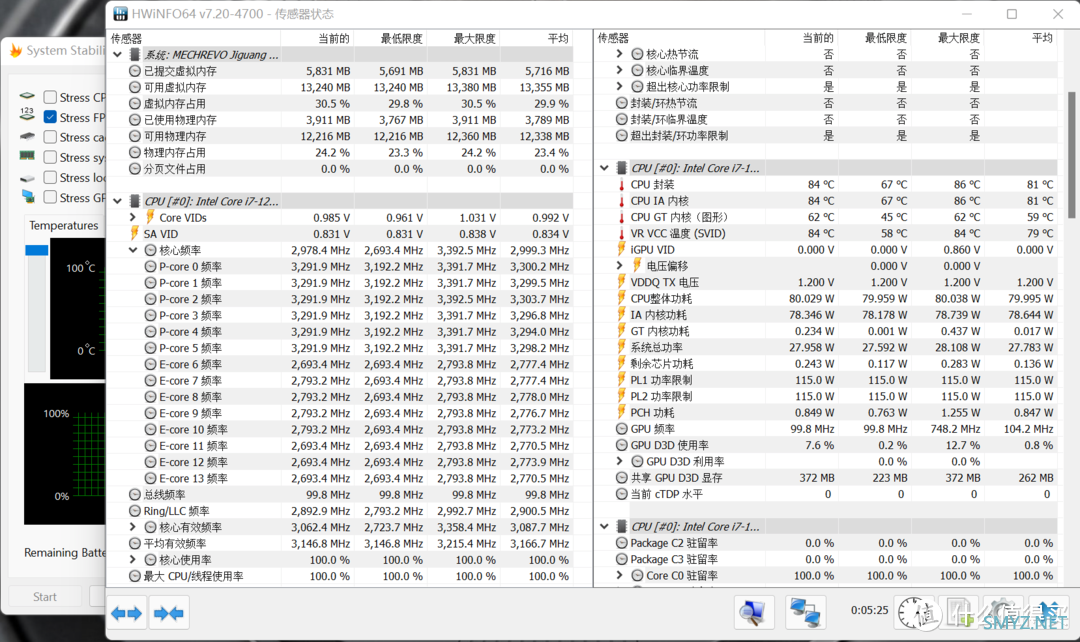
Task: Enable the Stress CPU checkbox
Action: (x=50, y=97)
